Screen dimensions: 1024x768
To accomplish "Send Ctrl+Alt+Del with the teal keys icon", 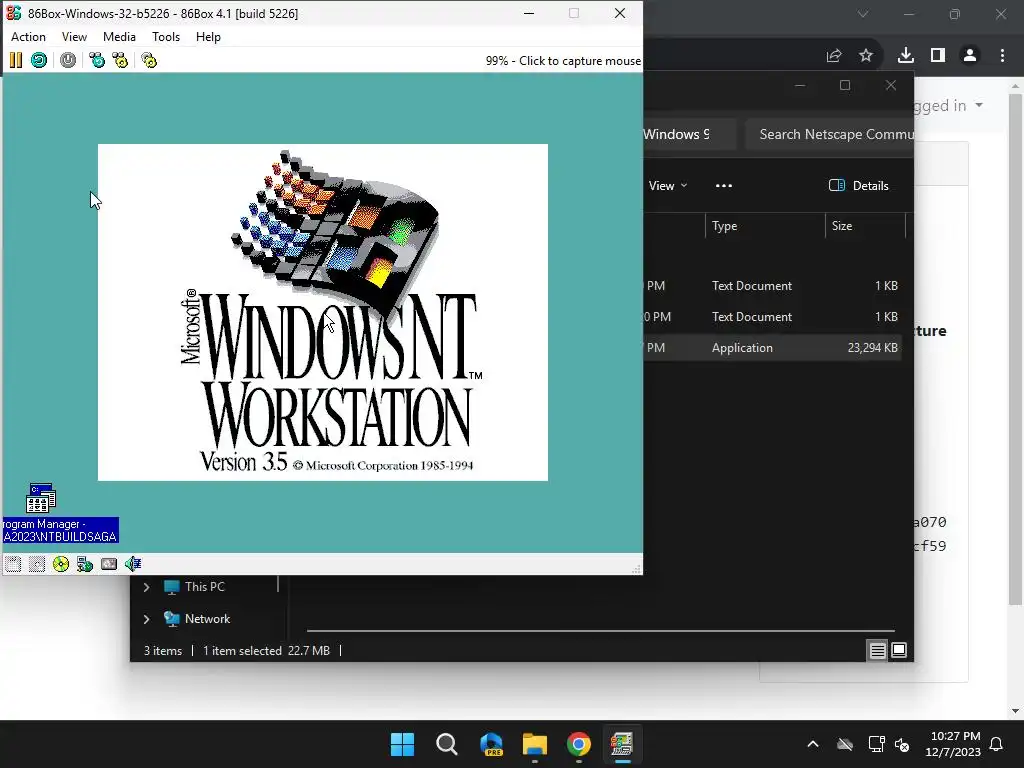I will click(97, 60).
